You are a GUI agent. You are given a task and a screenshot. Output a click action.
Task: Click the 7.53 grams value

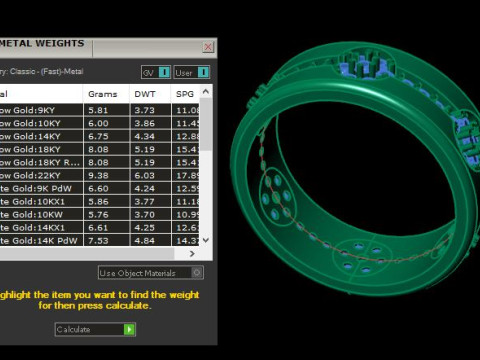[x=98, y=241]
